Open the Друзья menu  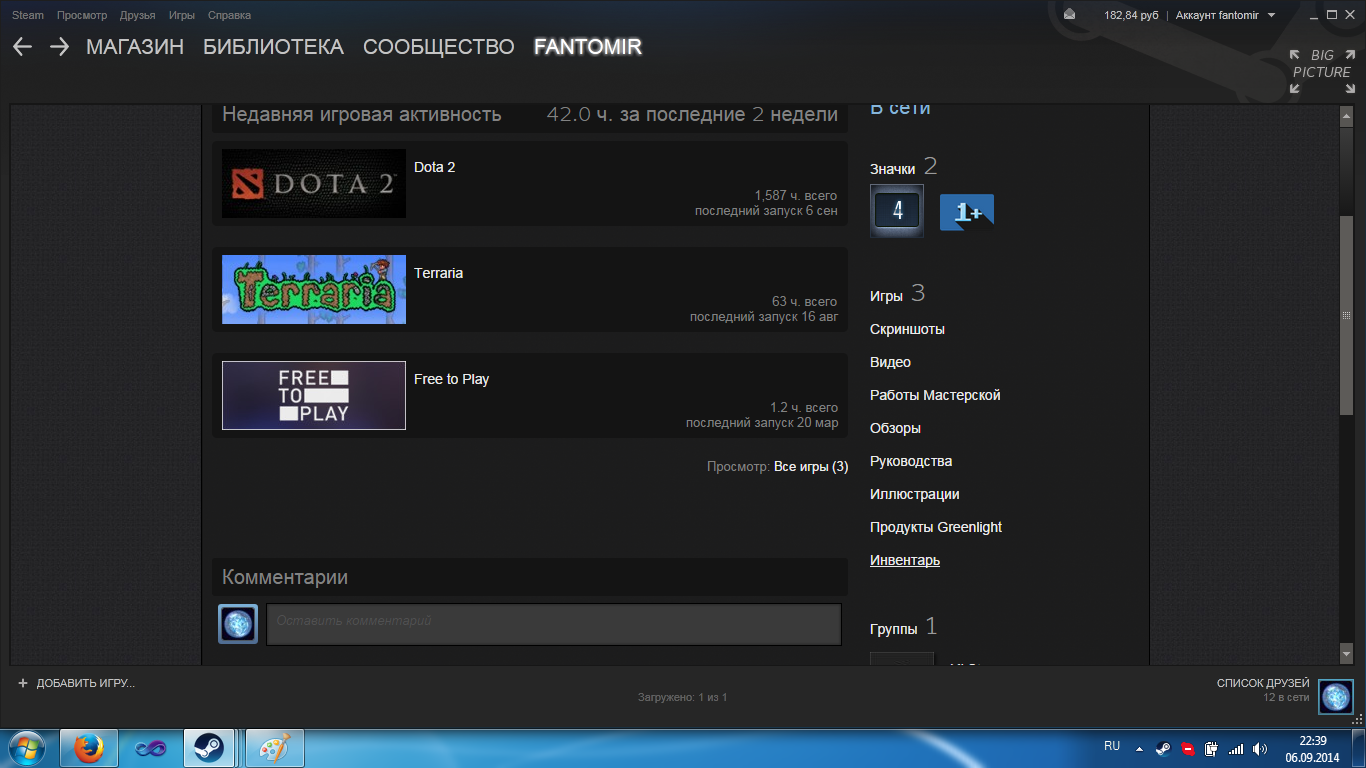click(137, 15)
